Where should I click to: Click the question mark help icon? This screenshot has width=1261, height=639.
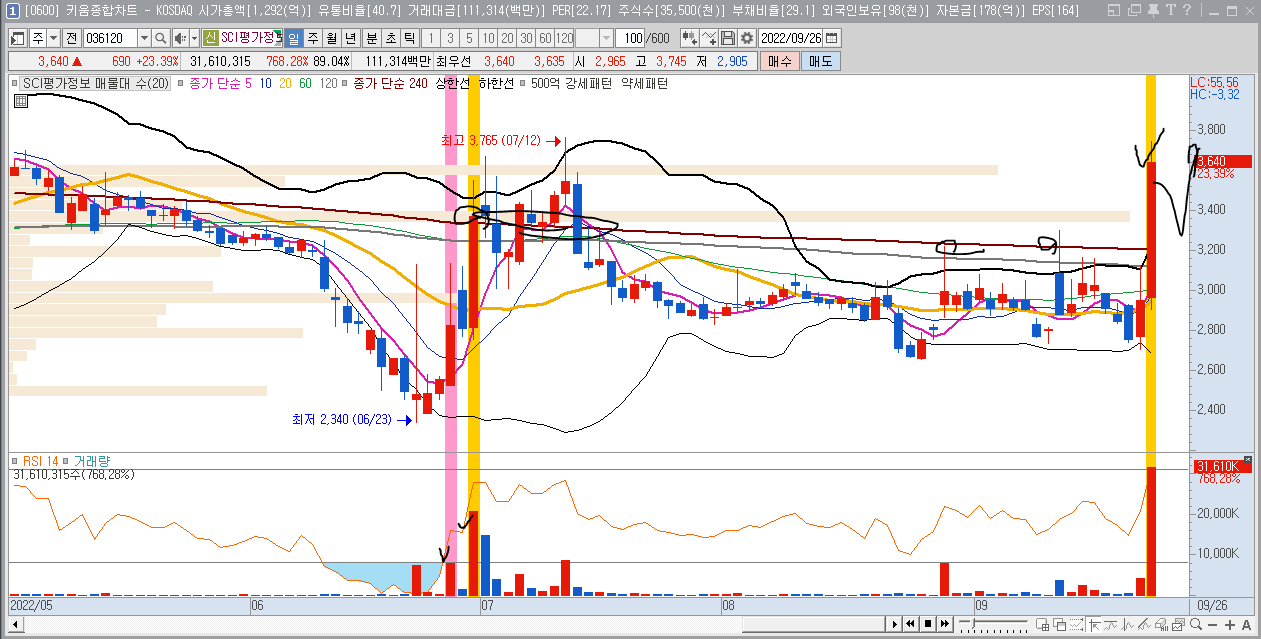point(1185,11)
